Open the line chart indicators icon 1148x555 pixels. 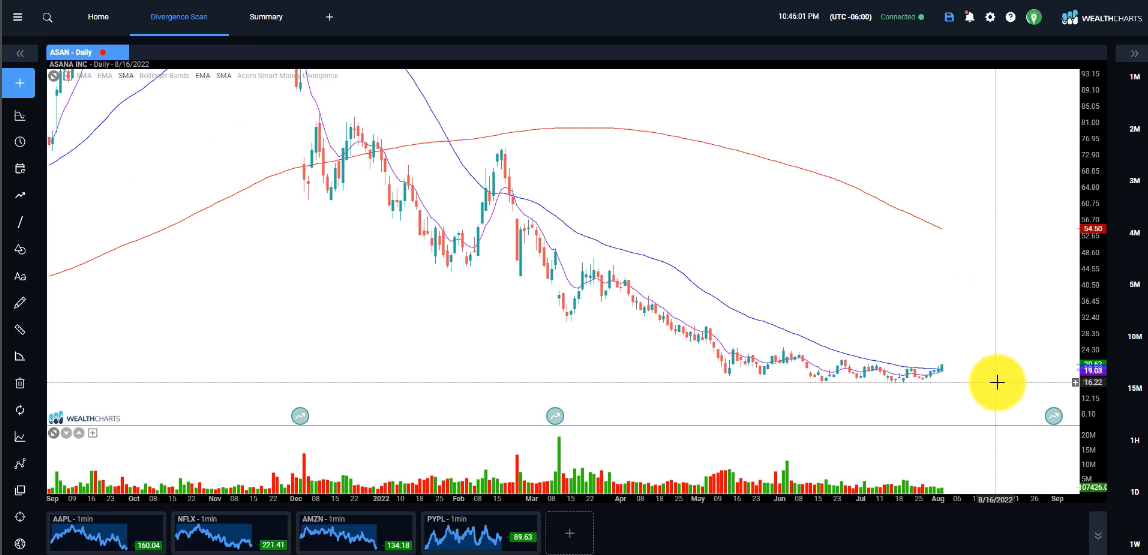tap(20, 437)
